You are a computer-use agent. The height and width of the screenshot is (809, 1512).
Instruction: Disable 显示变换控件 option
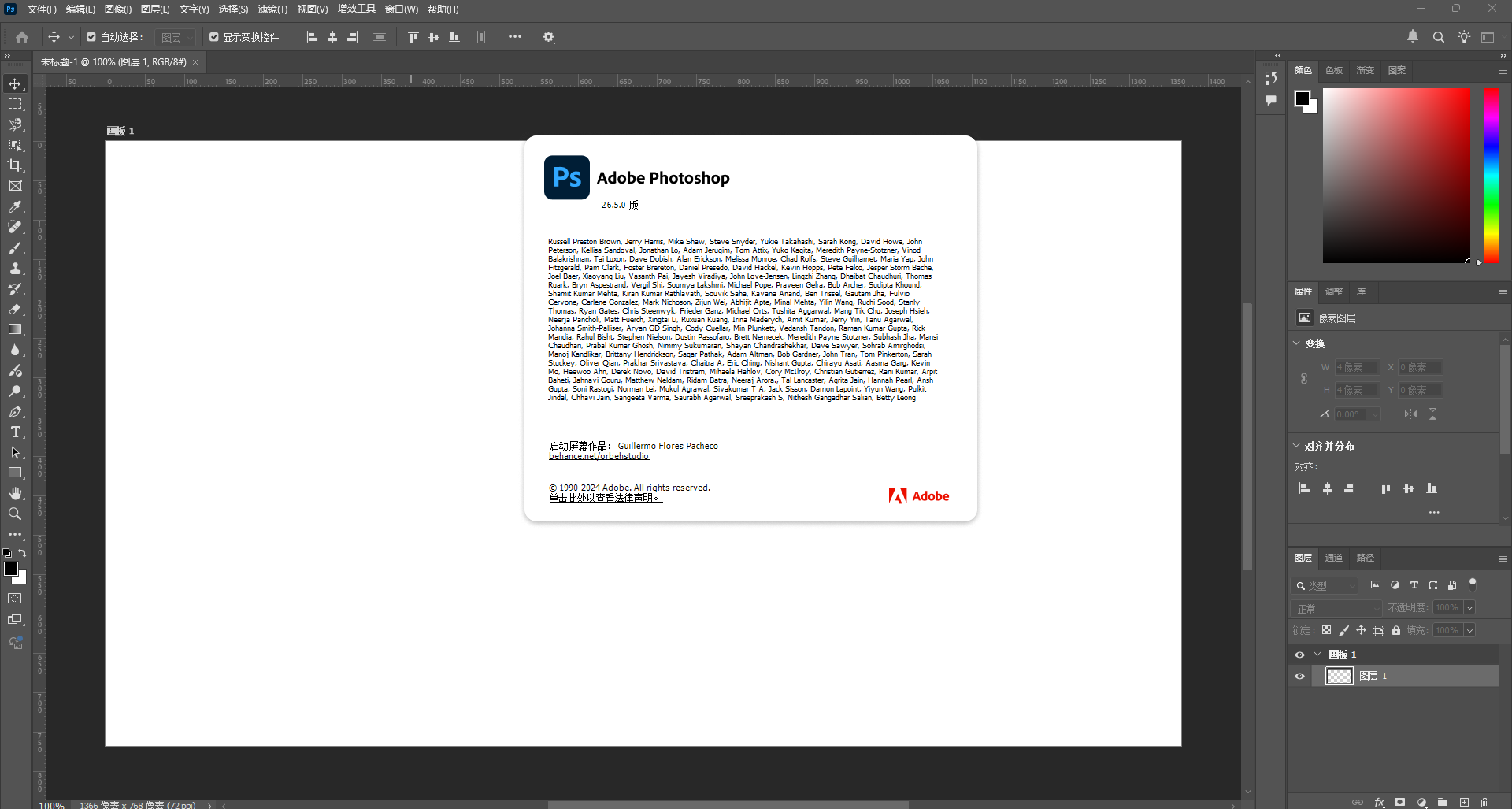213,36
